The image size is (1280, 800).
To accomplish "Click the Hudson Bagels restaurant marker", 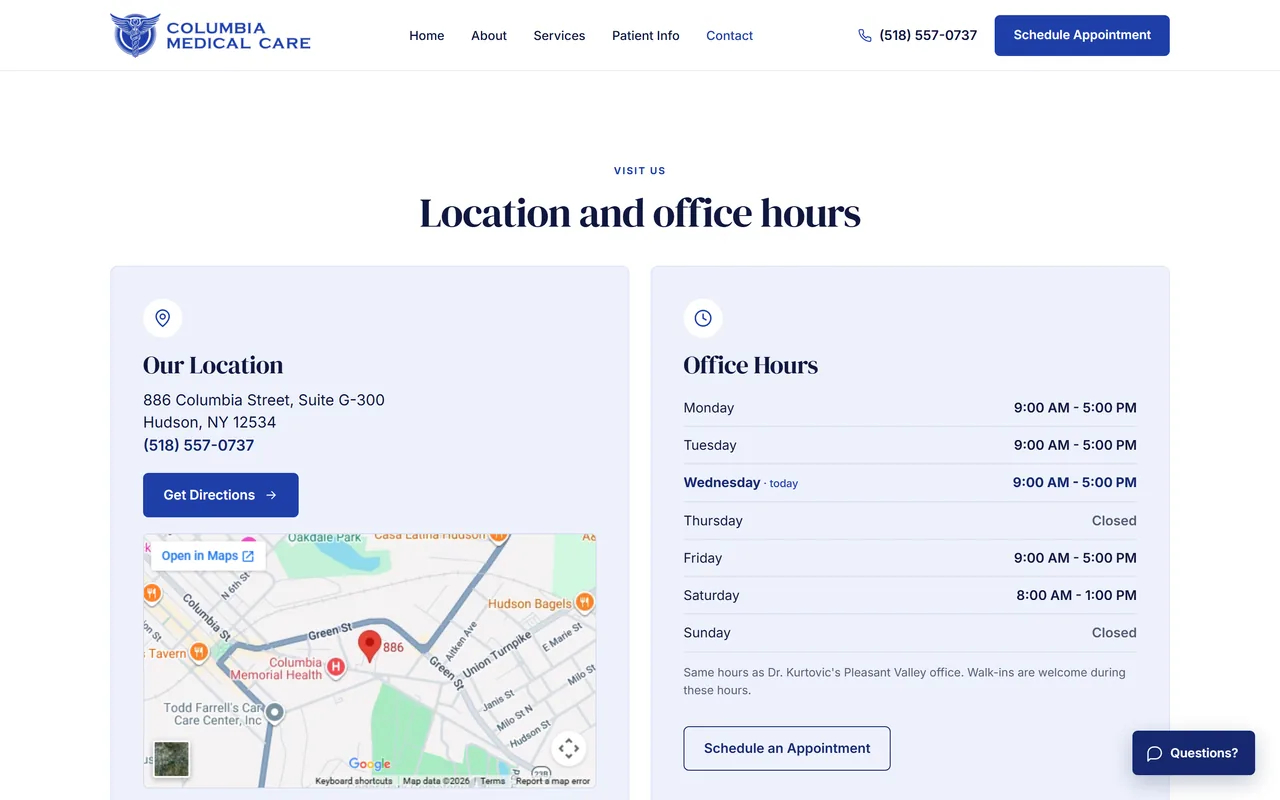I will (585, 602).
